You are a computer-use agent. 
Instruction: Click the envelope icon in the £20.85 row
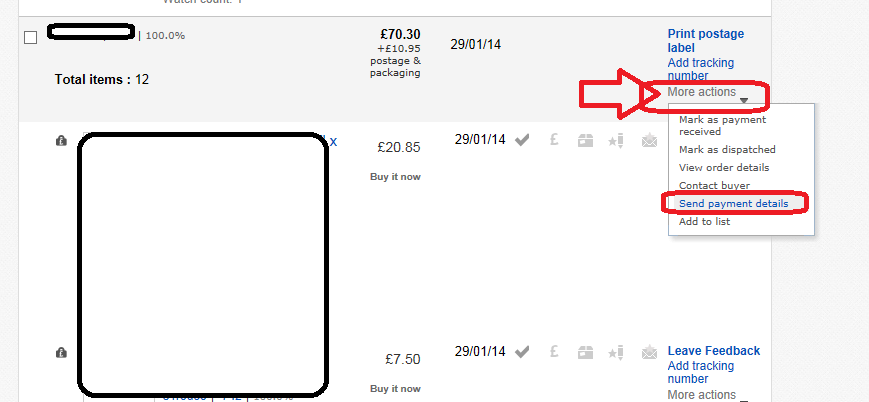[649, 141]
